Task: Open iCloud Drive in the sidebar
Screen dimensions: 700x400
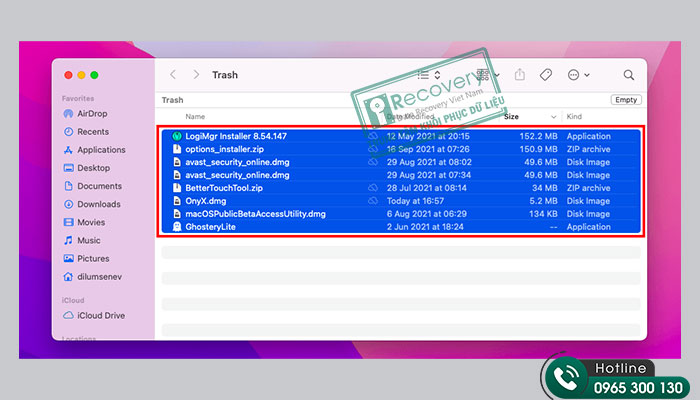Action: coord(94,315)
